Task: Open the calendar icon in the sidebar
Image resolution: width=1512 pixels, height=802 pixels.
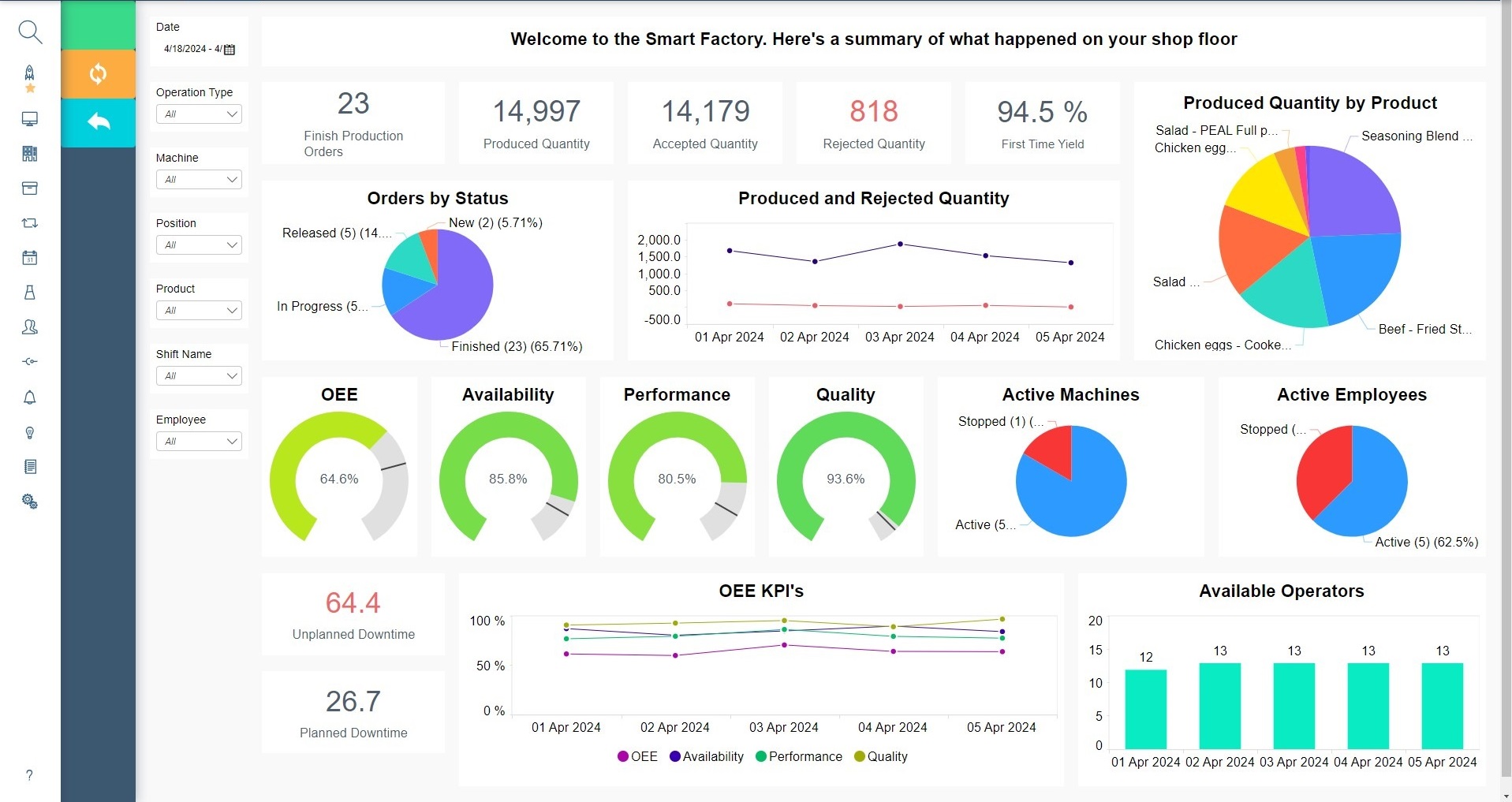Action: (30, 258)
